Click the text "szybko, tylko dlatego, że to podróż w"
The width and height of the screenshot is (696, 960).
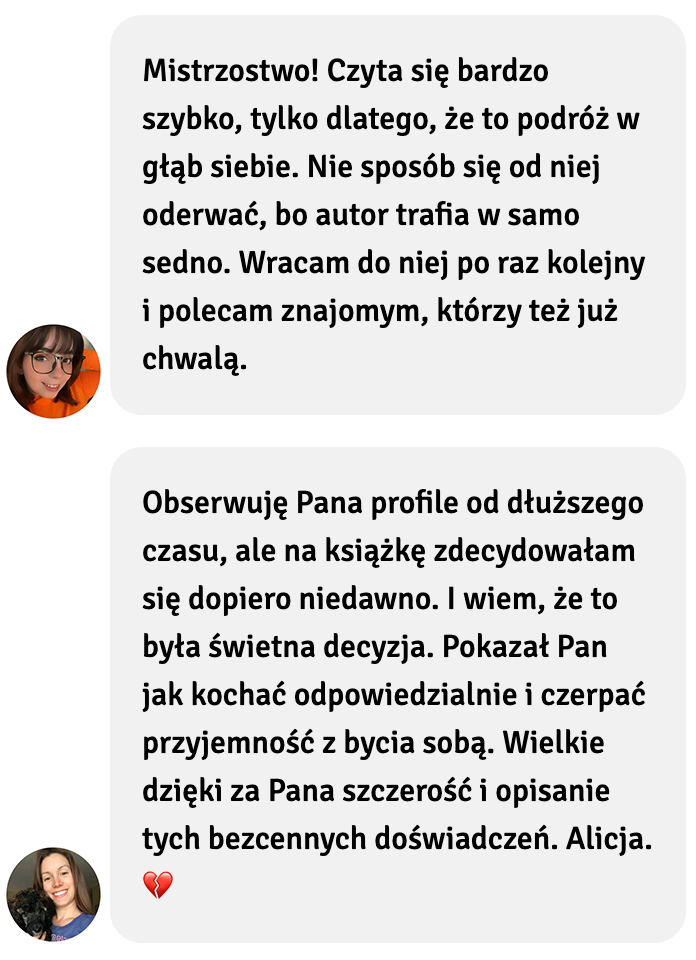[x=391, y=119]
